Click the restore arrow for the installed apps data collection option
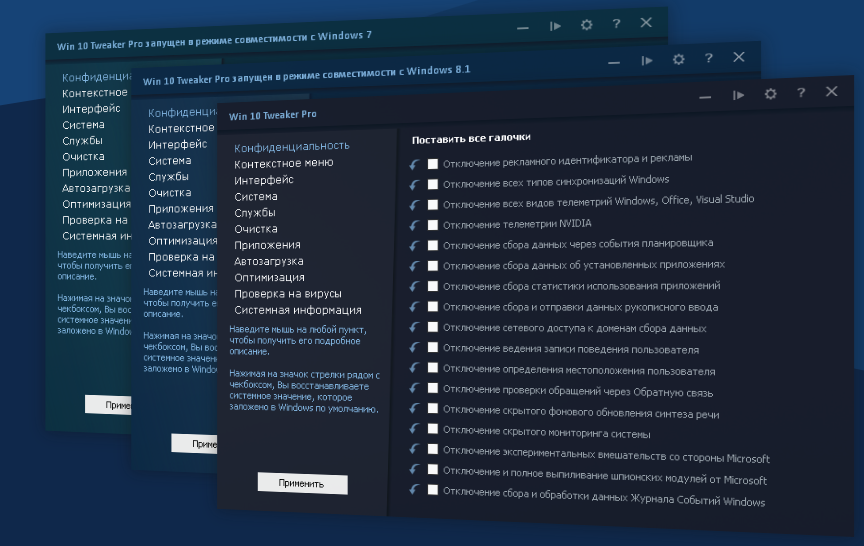This screenshot has height=546, width=864. click(415, 266)
